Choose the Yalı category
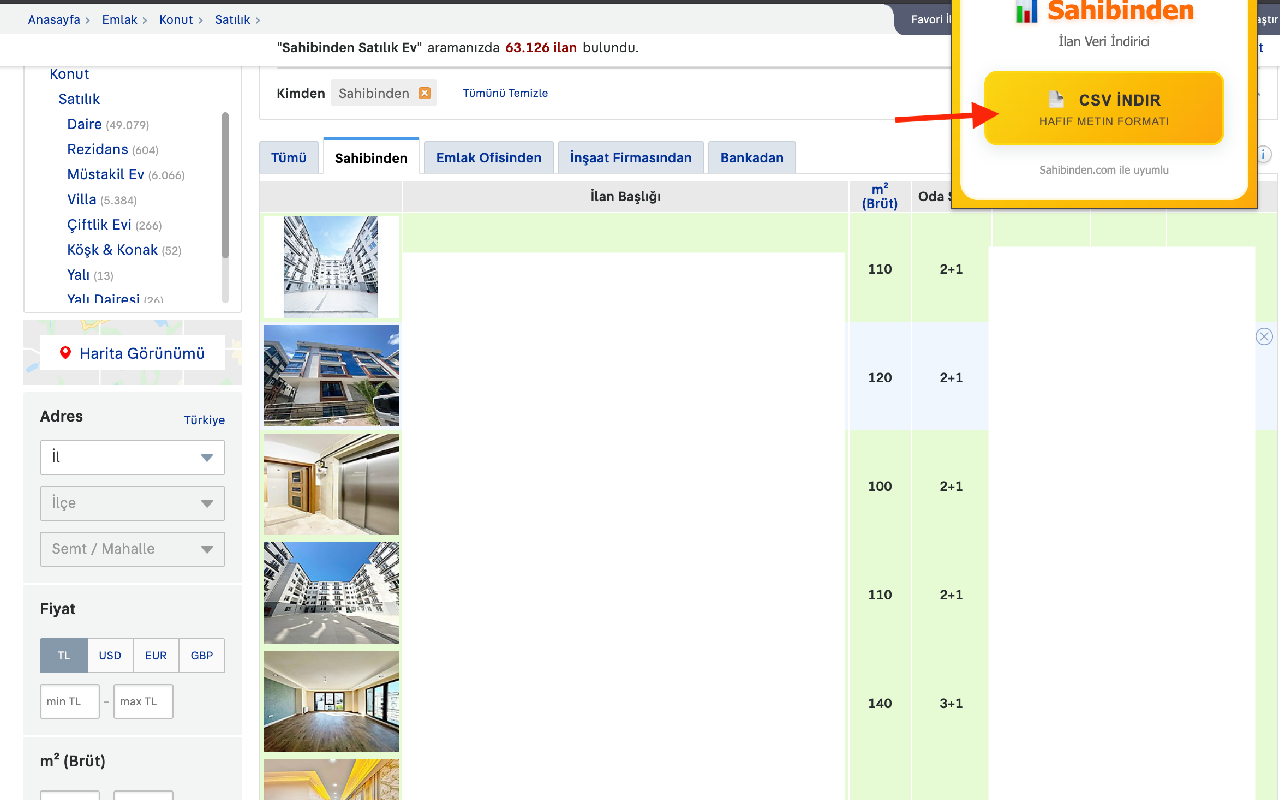The image size is (1280, 800). 78,275
